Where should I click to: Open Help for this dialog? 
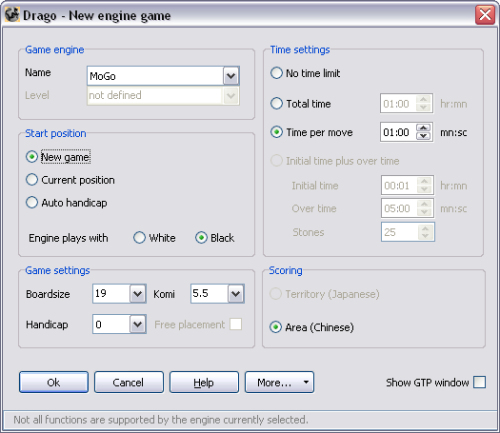coord(204,382)
